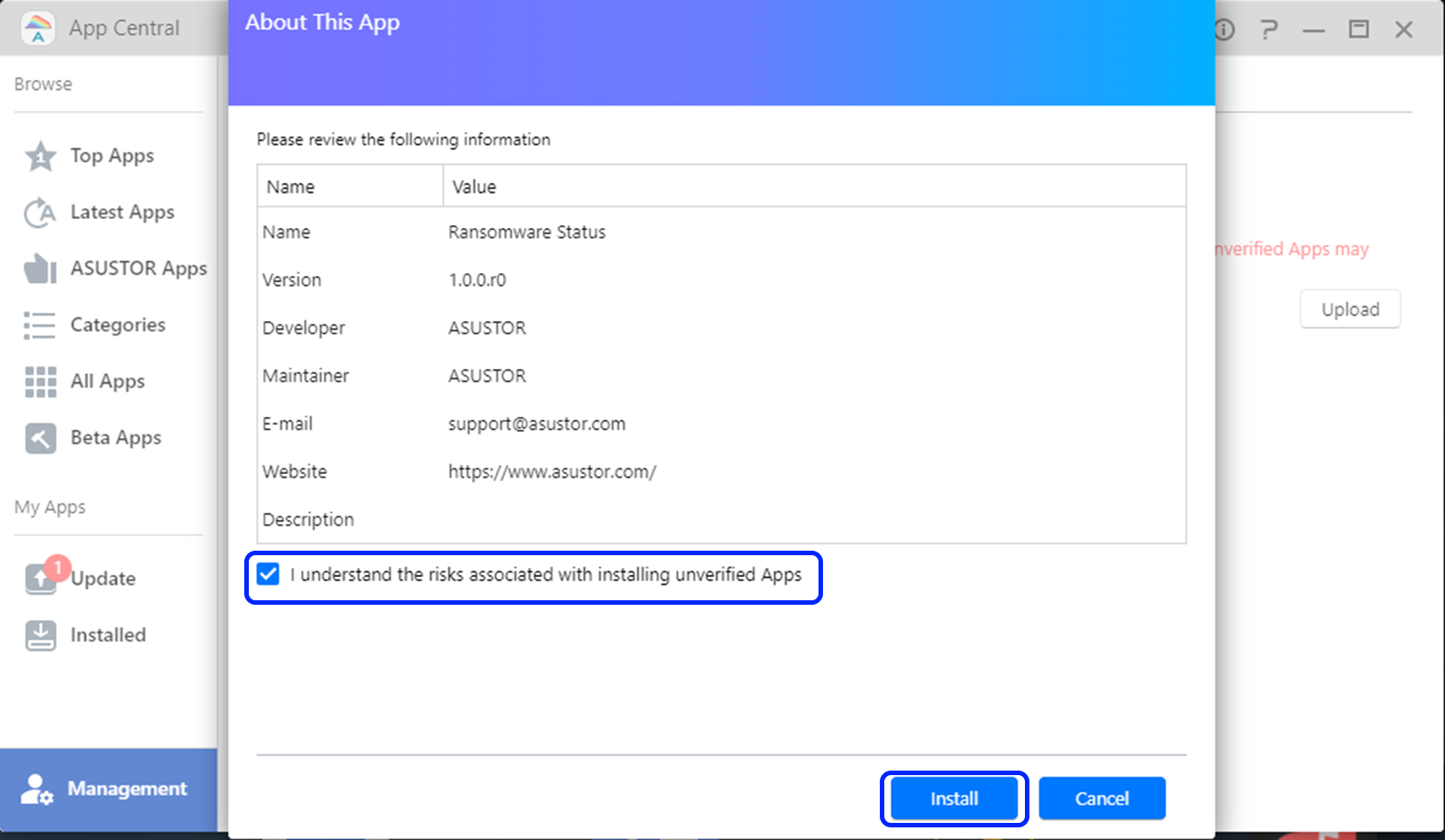This screenshot has height=840, width=1445.
Task: Click the Description row label
Action: (x=308, y=520)
